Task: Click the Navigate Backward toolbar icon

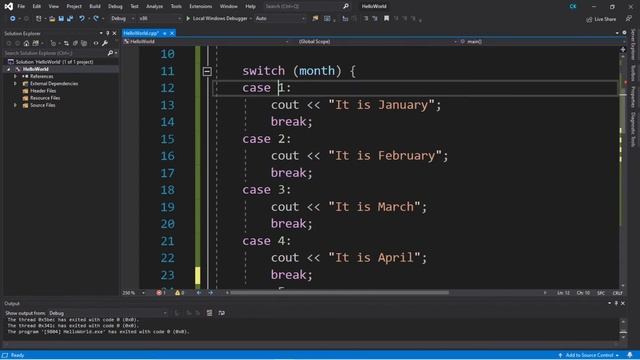Action: tap(13, 19)
